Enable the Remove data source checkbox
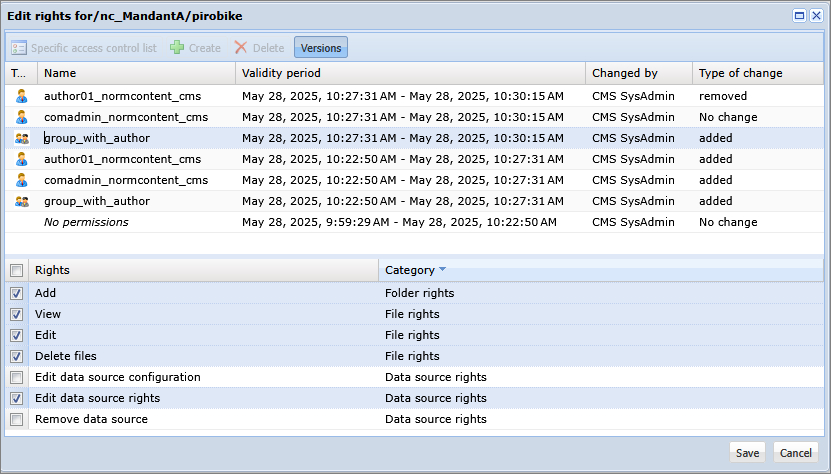The image size is (831, 474). click(17, 419)
